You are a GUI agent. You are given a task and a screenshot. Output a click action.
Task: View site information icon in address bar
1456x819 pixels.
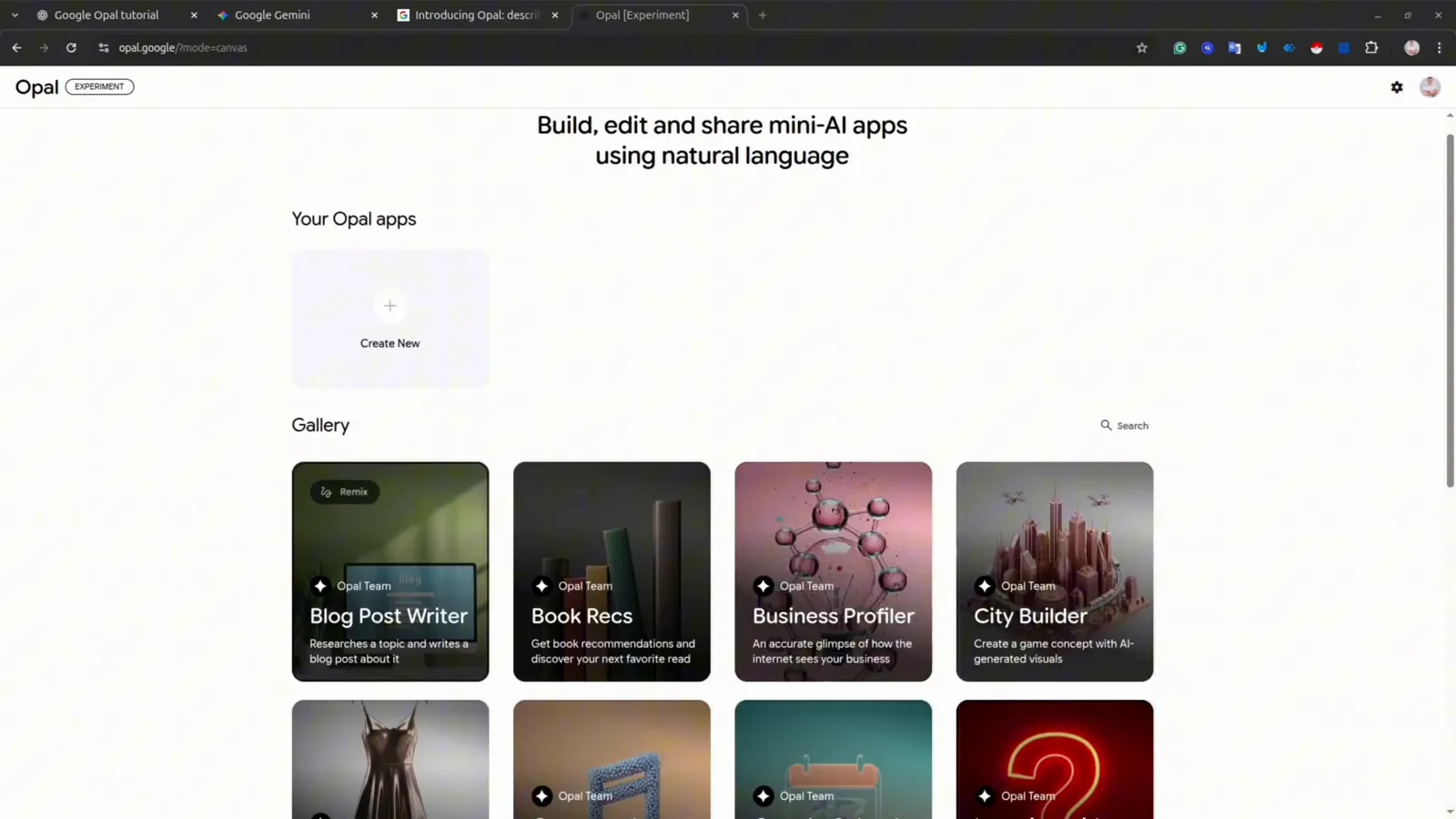tap(104, 48)
